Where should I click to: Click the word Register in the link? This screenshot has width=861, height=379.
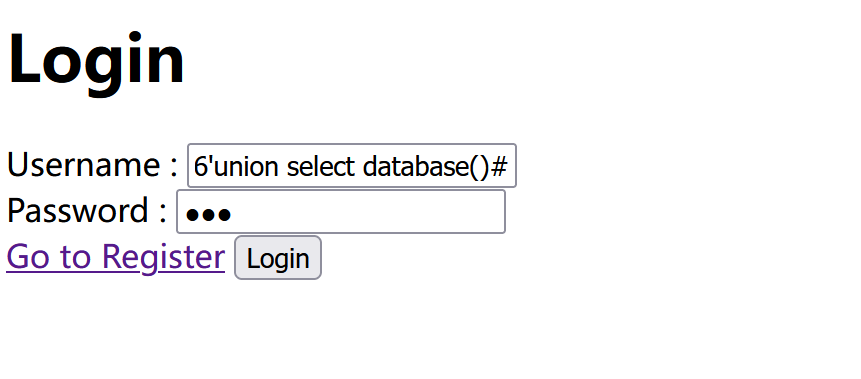pyautogui.click(x=164, y=257)
